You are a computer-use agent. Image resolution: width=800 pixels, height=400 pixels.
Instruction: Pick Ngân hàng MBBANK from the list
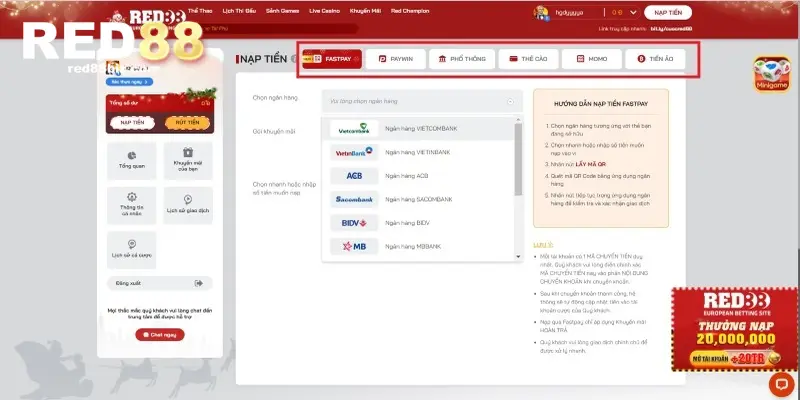[x=420, y=246]
